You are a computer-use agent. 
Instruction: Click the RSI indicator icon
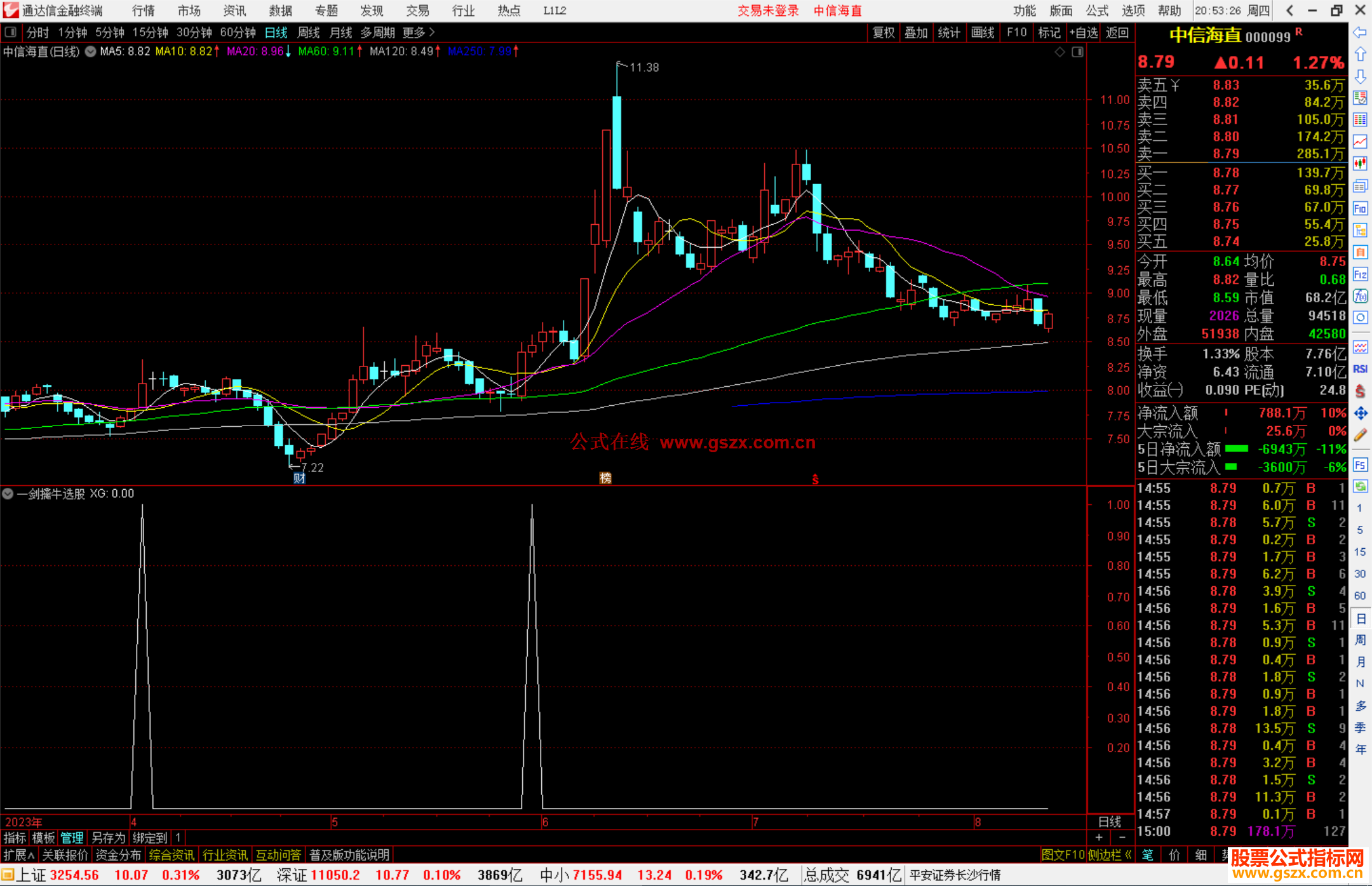pos(1360,369)
